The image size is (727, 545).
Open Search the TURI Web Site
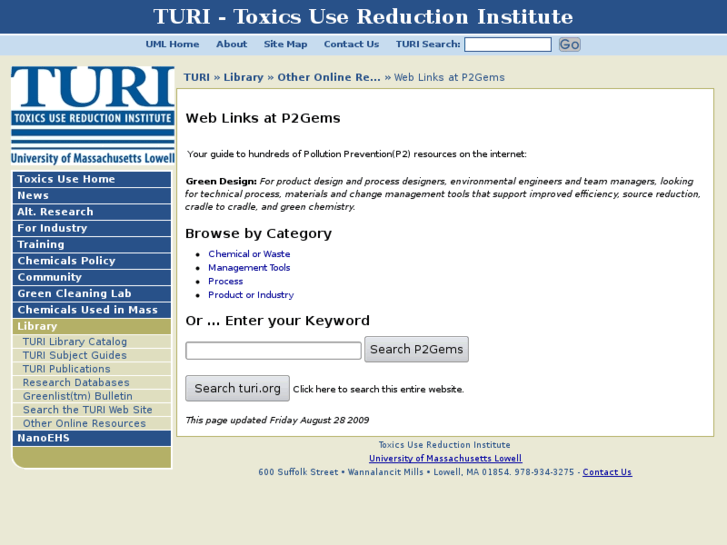92,410
